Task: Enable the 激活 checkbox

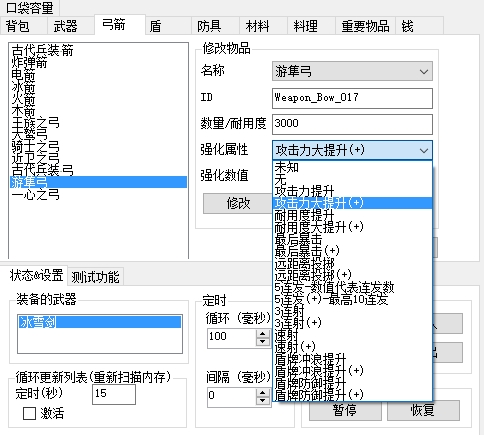Action: click(x=29, y=414)
